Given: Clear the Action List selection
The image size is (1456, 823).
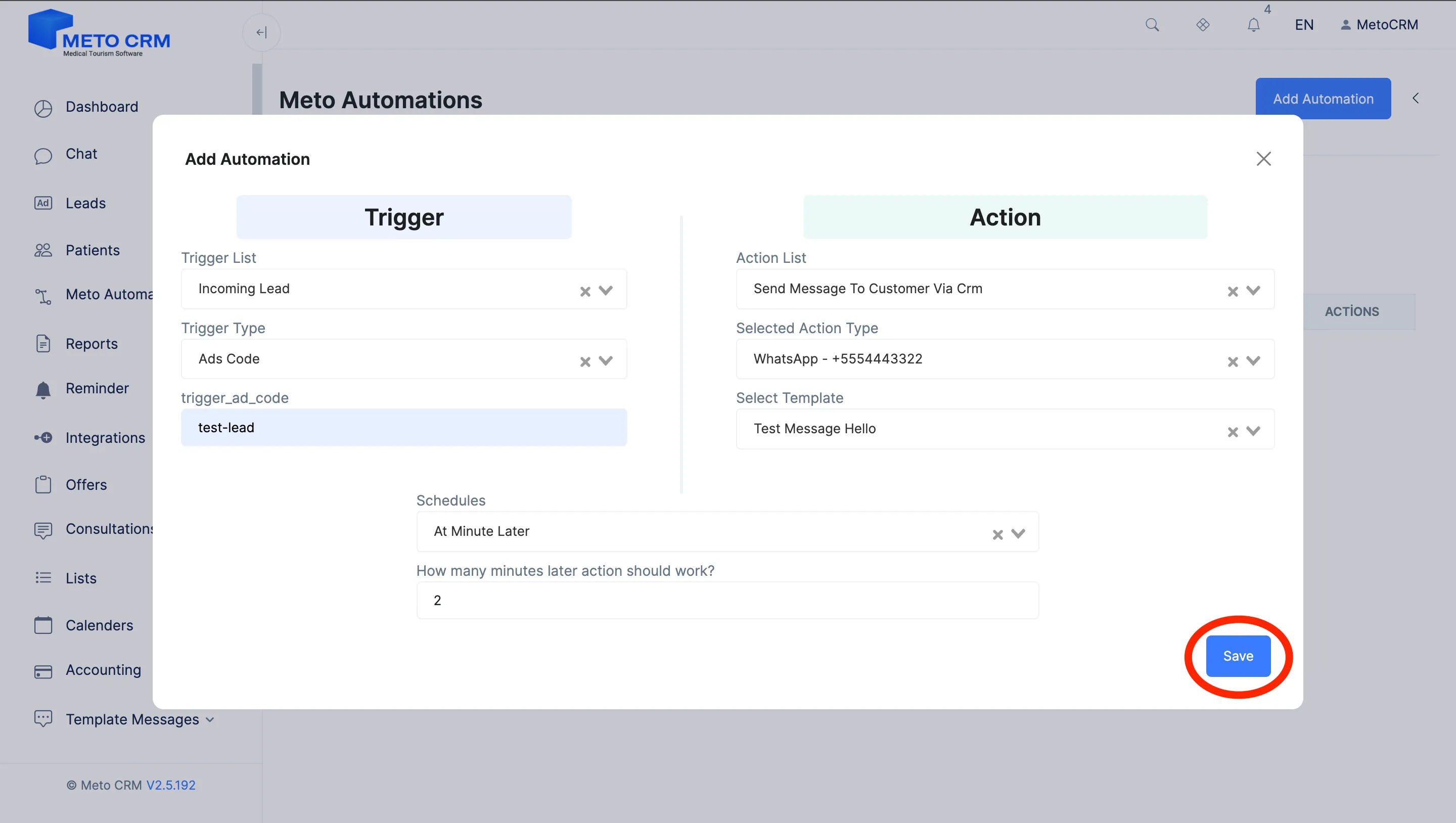Looking at the screenshot, I should [1233, 291].
